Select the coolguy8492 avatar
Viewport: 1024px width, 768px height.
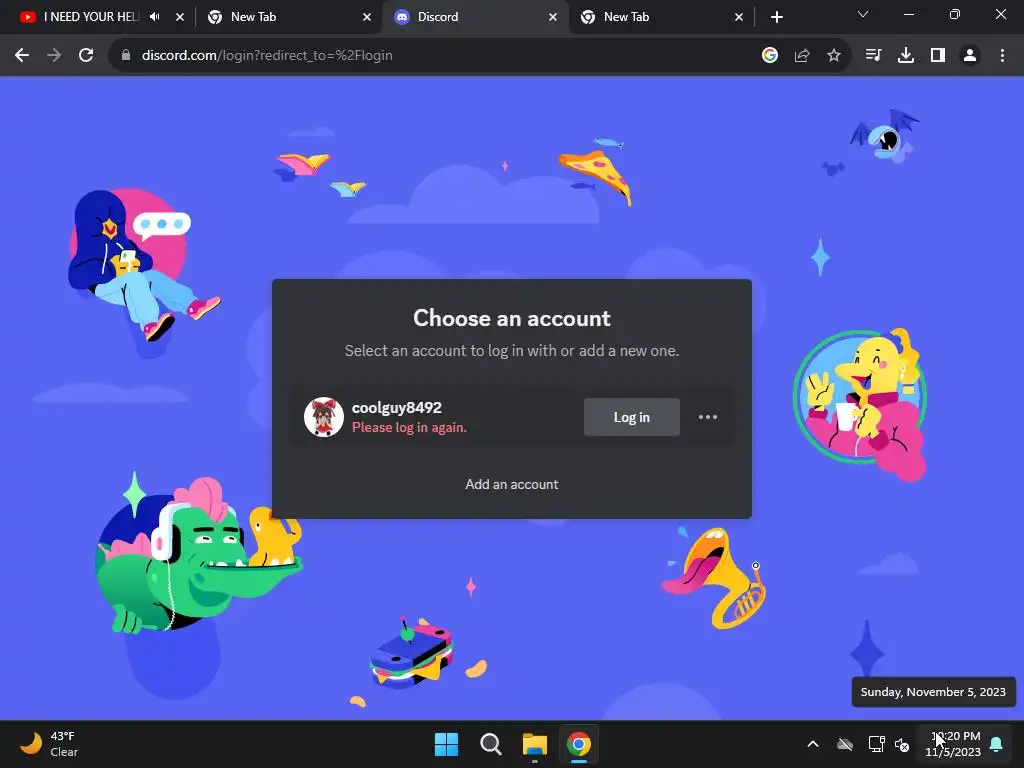tap(324, 417)
